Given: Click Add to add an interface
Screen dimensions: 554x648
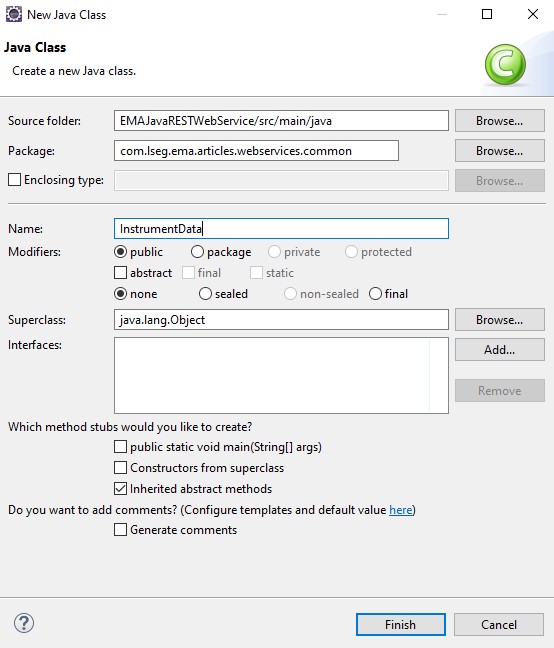Looking at the screenshot, I should coord(499,350).
